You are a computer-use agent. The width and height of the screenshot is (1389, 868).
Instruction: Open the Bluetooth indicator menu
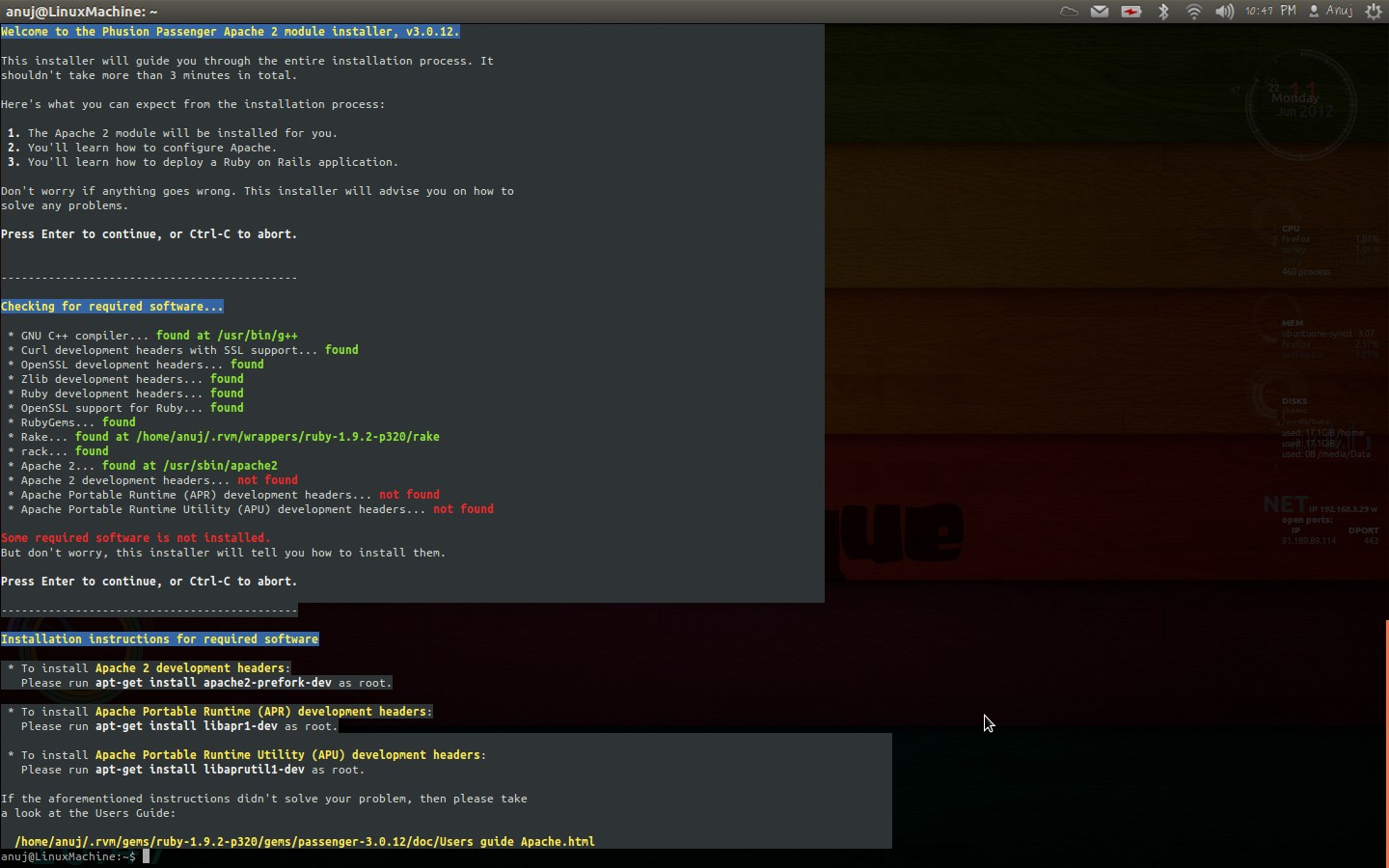coord(1163,12)
